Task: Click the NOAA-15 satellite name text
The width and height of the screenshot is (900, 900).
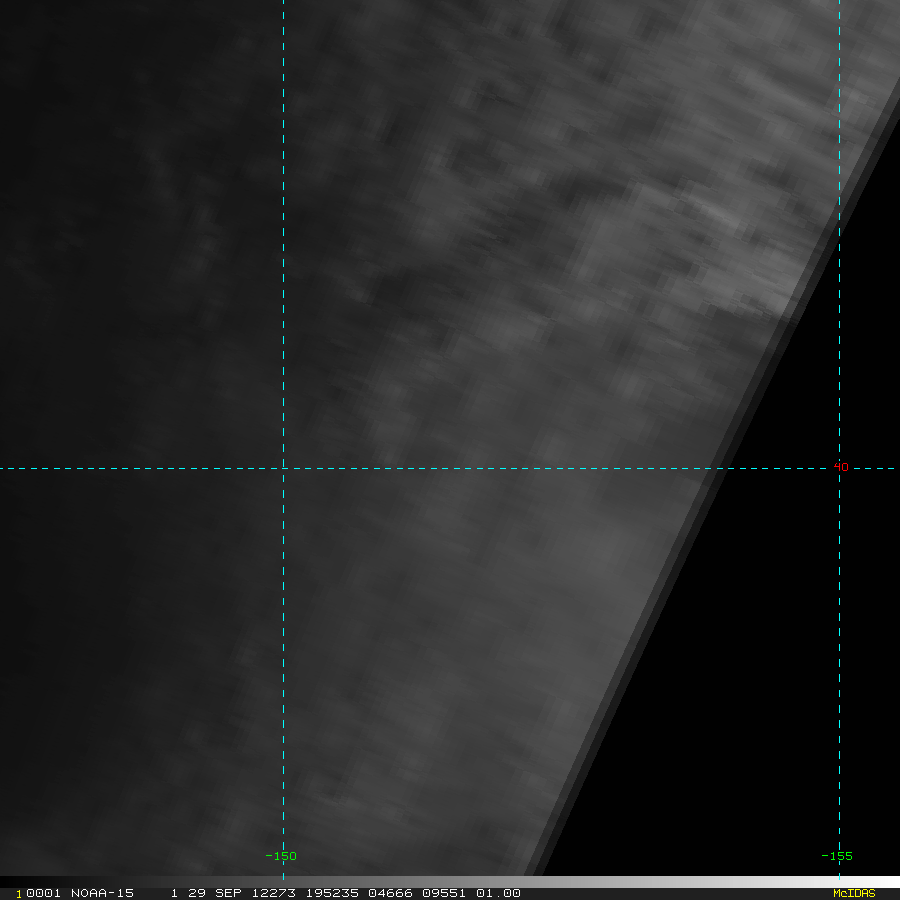Action: [102, 893]
